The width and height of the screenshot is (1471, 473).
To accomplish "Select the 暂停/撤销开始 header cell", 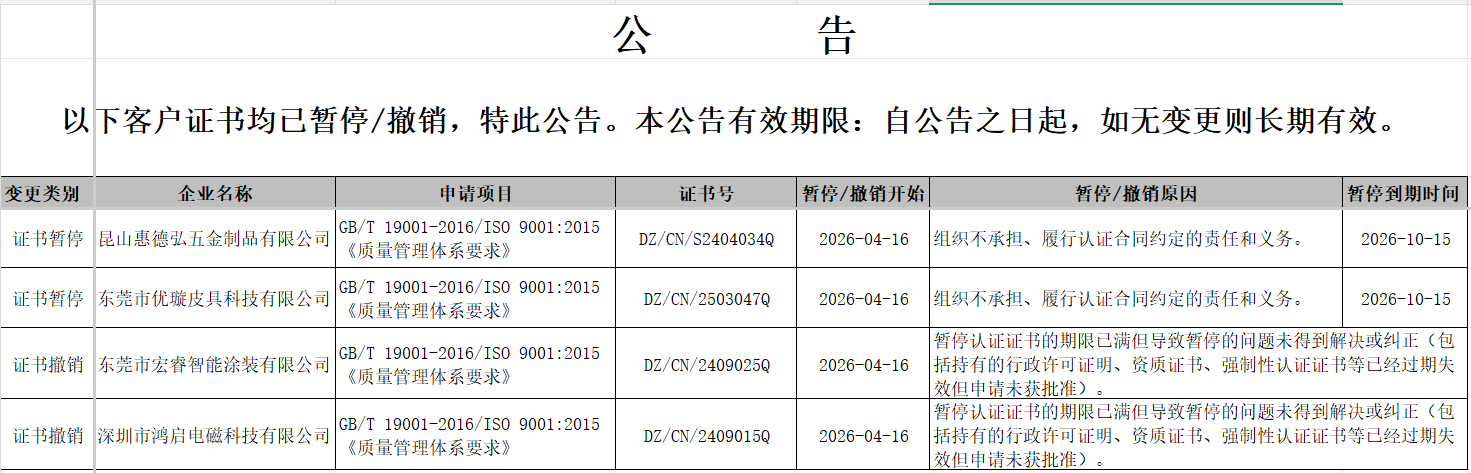I will (863, 193).
